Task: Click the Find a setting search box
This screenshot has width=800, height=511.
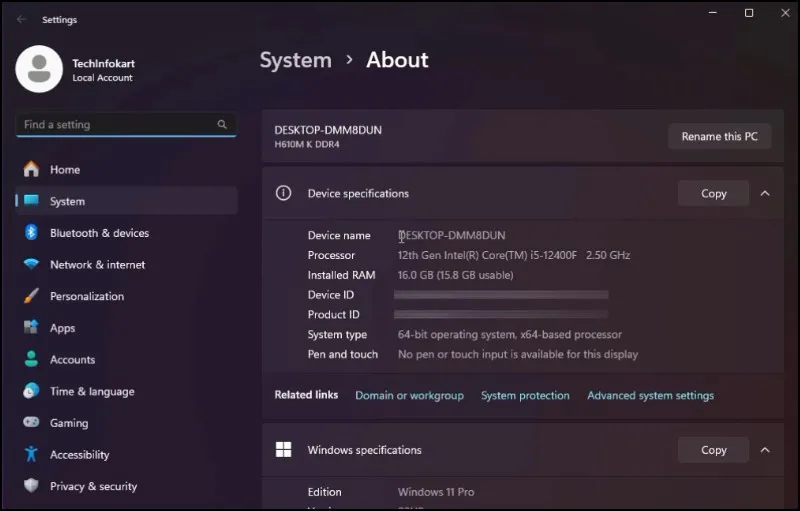Action: coord(126,124)
